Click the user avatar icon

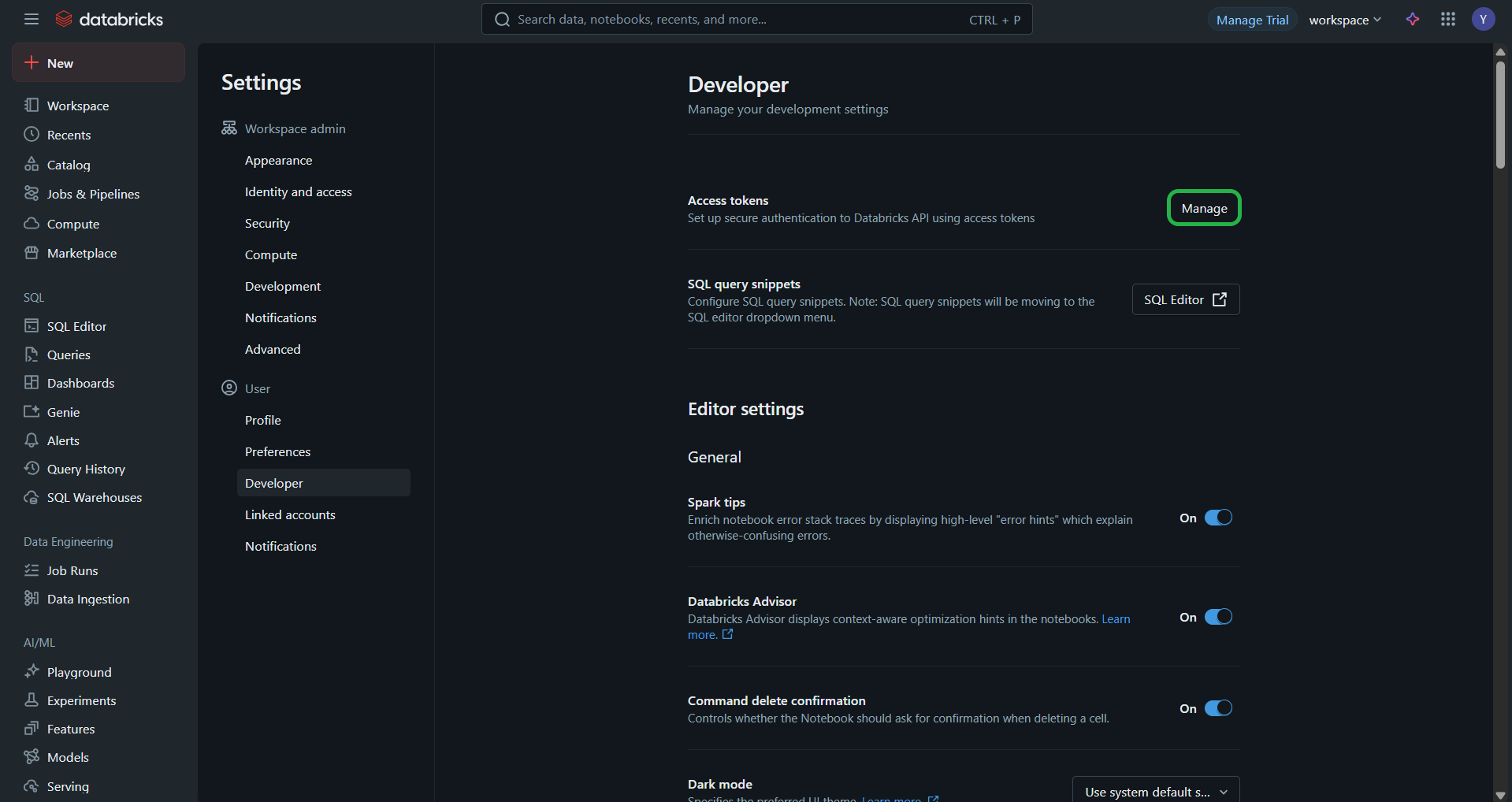1483,20
